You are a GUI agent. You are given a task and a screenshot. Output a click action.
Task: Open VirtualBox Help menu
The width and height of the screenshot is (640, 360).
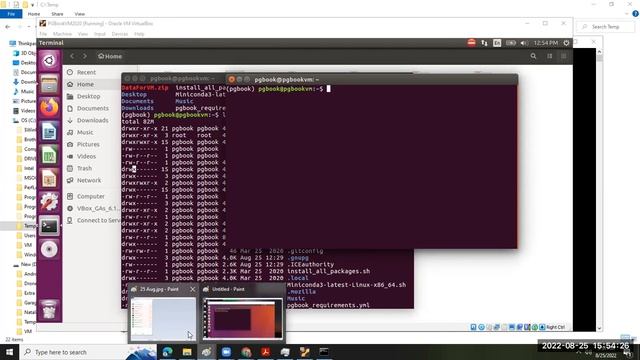click(x=139, y=34)
